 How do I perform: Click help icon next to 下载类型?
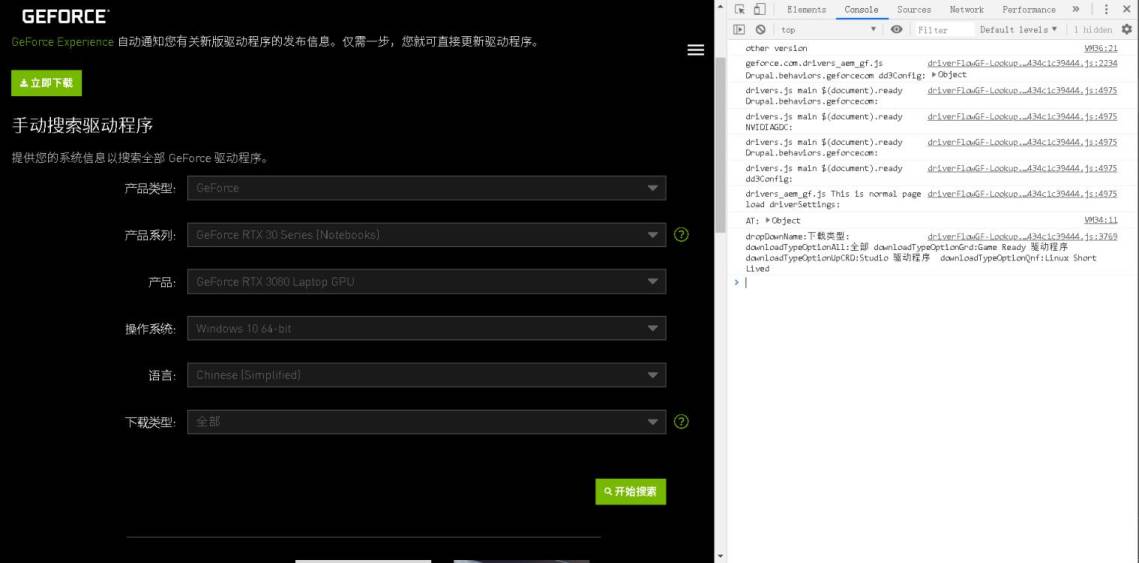point(681,421)
